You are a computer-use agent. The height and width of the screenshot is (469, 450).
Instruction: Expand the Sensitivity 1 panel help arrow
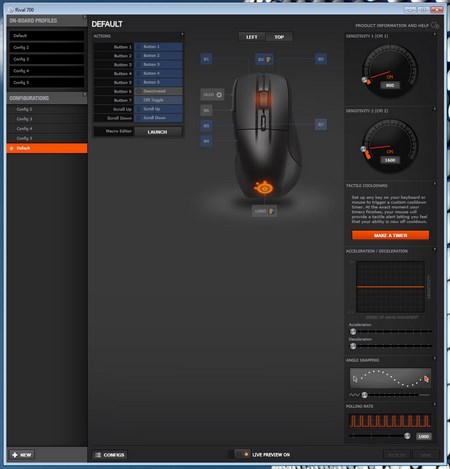(x=435, y=34)
